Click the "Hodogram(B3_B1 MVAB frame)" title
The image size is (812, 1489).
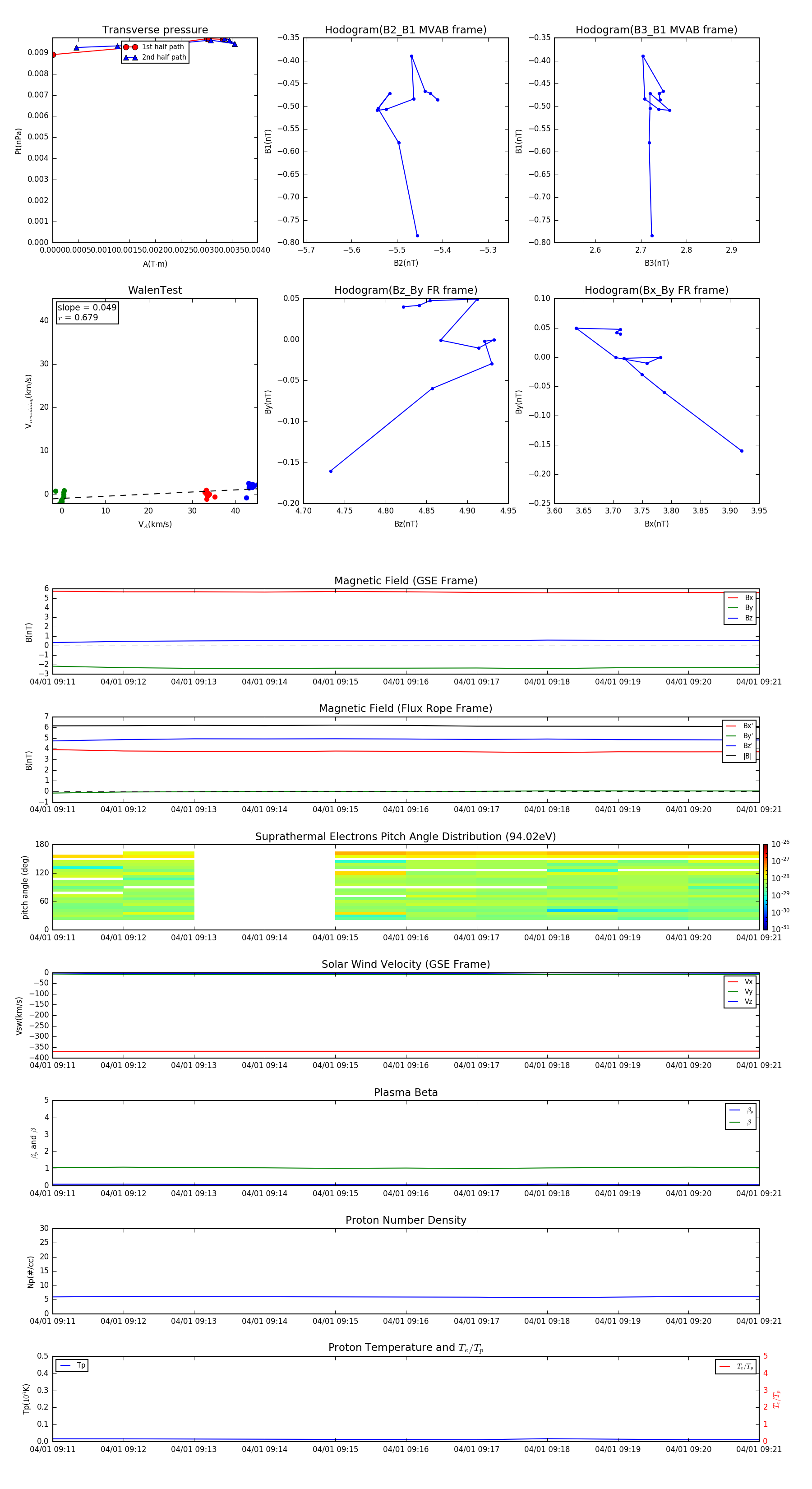click(656, 30)
